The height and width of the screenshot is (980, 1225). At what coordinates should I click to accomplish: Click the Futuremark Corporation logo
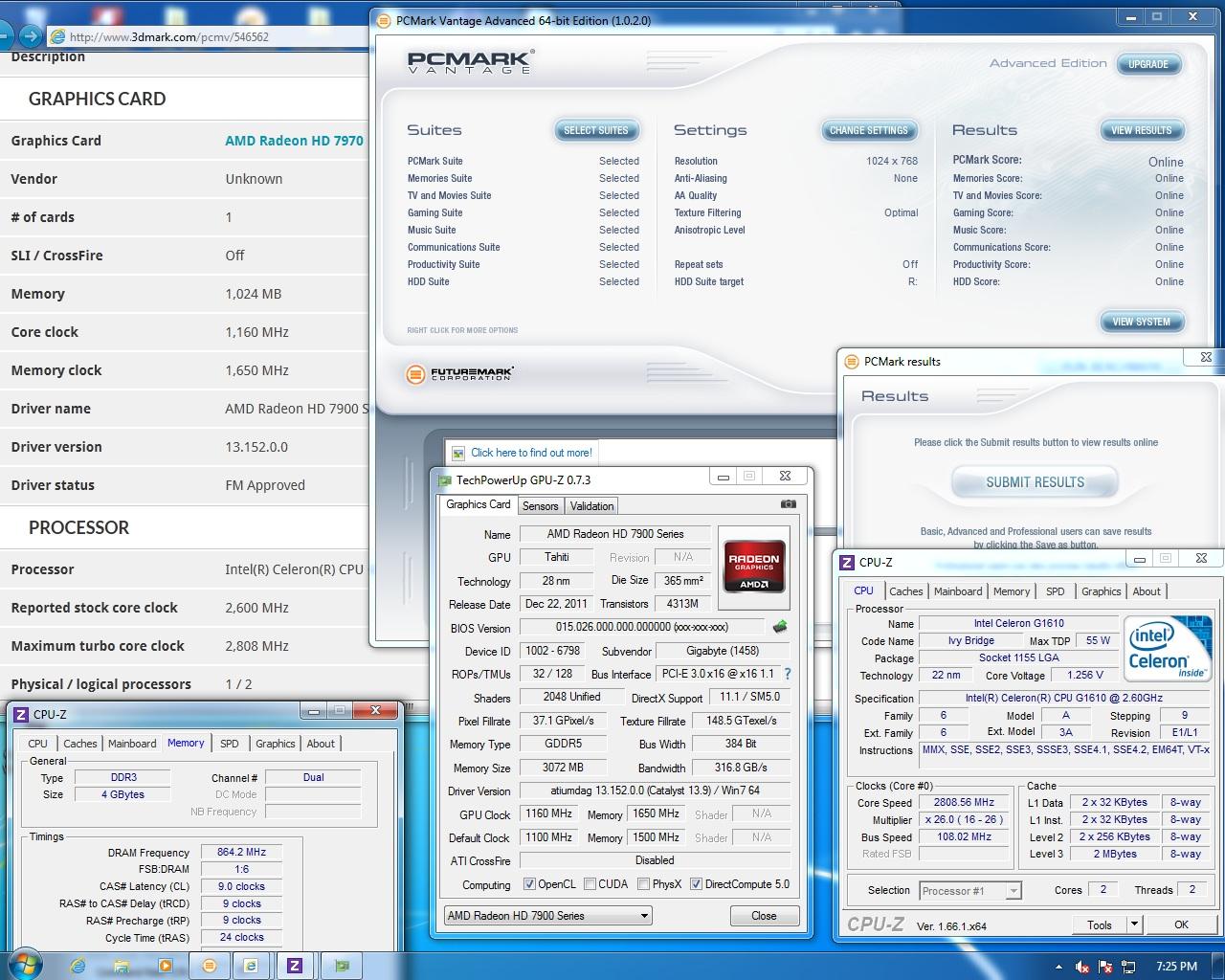pyautogui.click(x=460, y=374)
